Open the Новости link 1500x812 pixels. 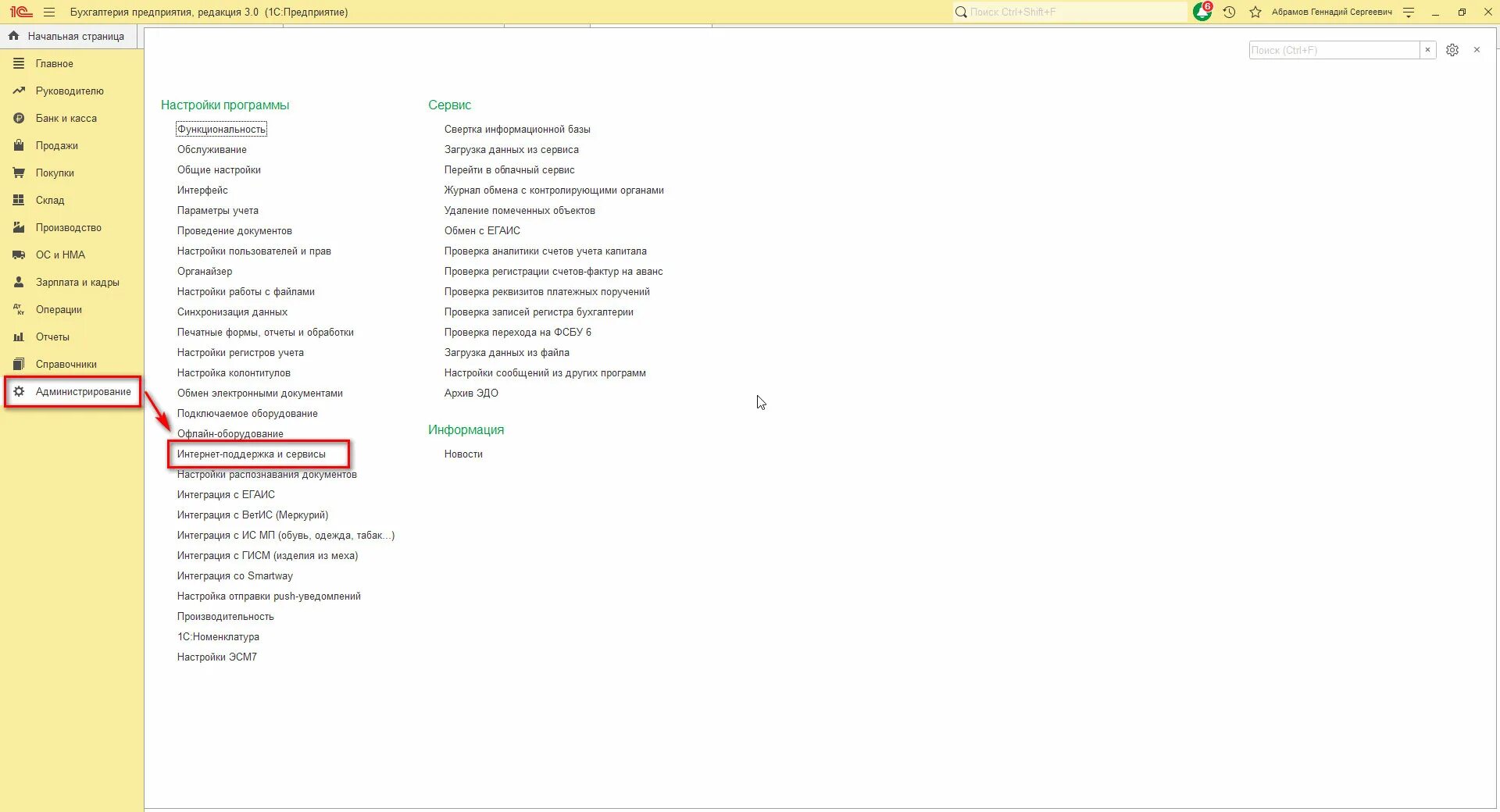[463, 454]
